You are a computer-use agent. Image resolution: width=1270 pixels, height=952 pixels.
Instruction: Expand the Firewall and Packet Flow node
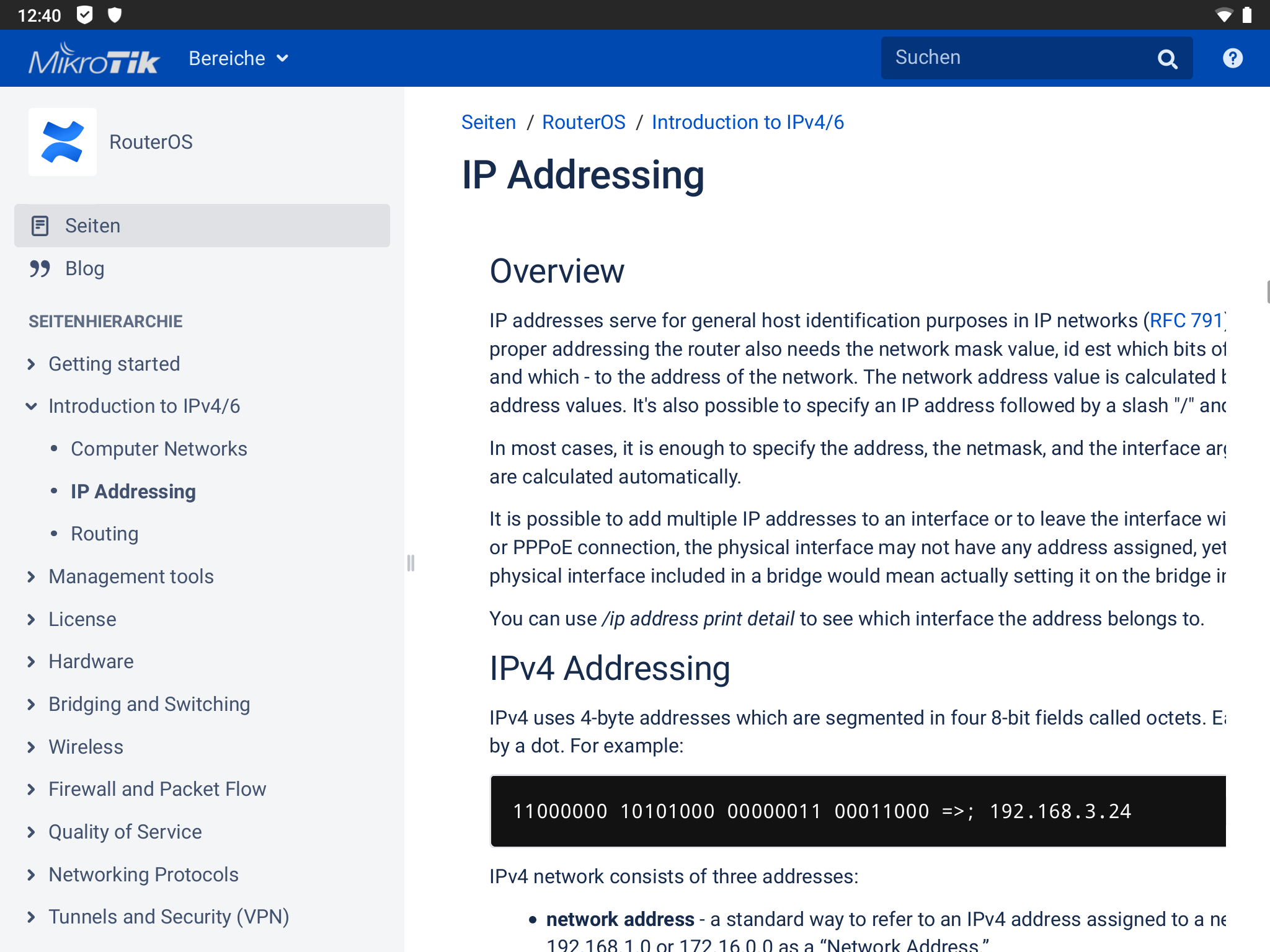[32, 789]
